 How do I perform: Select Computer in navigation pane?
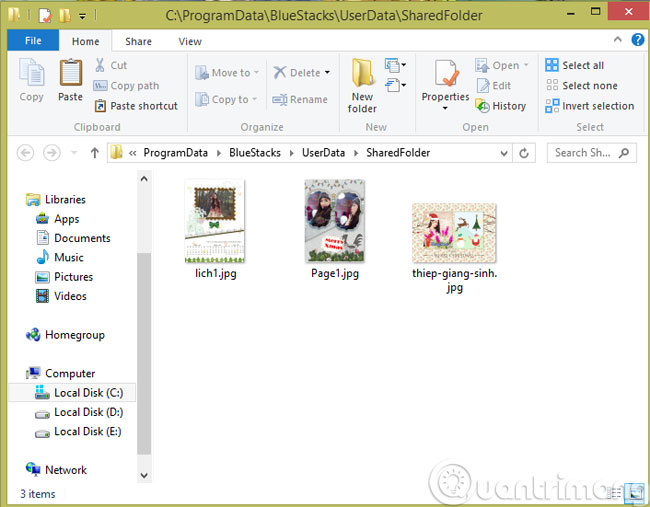click(60, 373)
